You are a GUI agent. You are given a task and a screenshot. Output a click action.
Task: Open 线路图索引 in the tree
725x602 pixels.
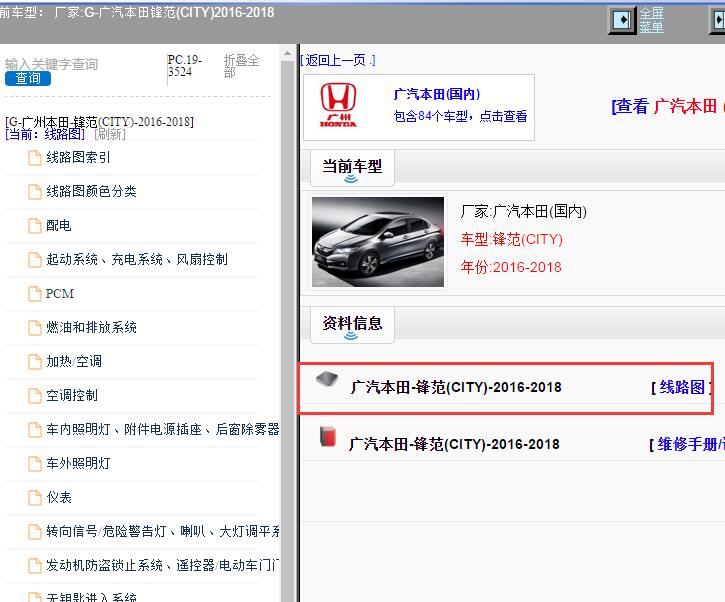click(x=78, y=158)
